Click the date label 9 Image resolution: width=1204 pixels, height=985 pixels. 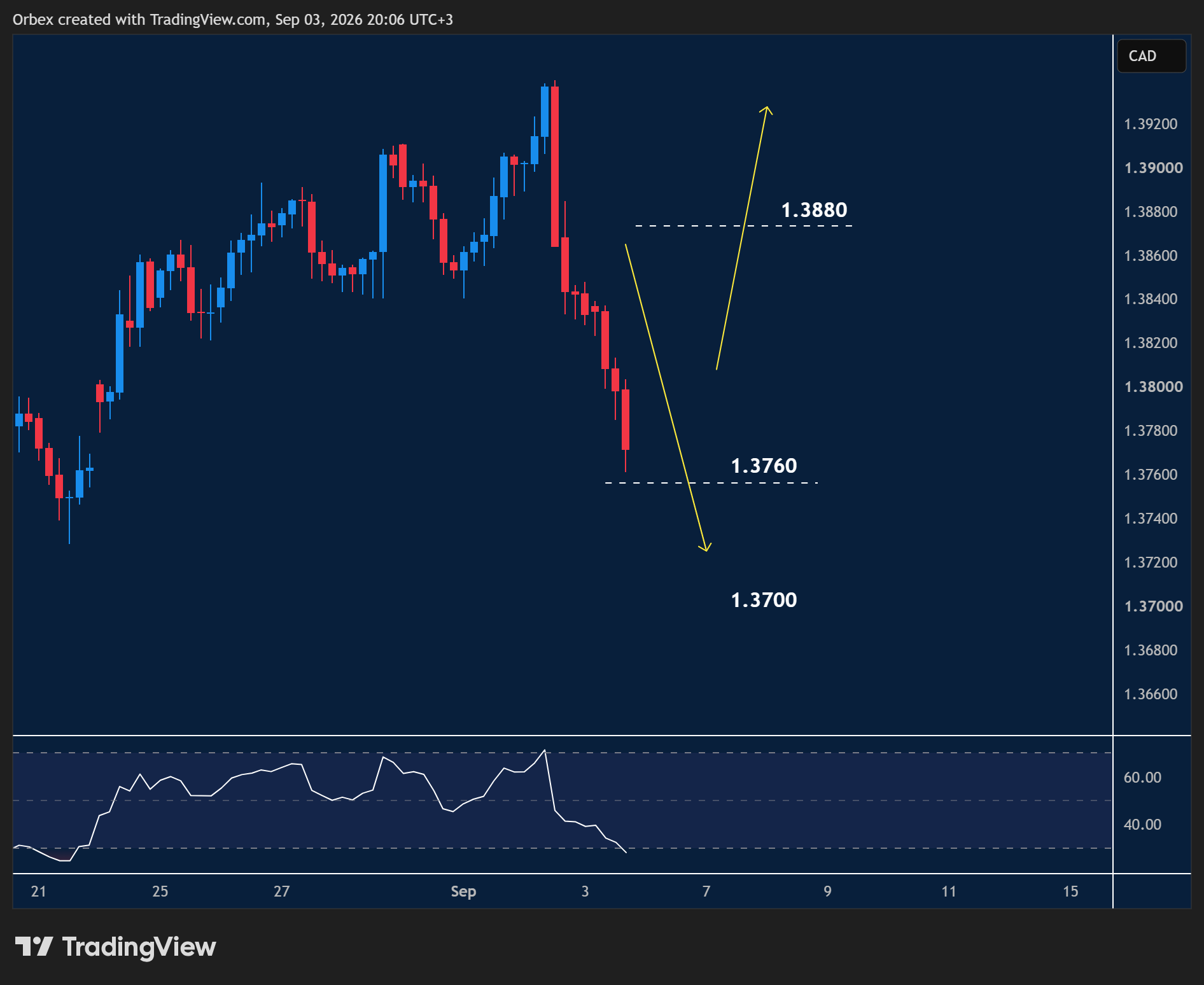pyautogui.click(x=827, y=891)
